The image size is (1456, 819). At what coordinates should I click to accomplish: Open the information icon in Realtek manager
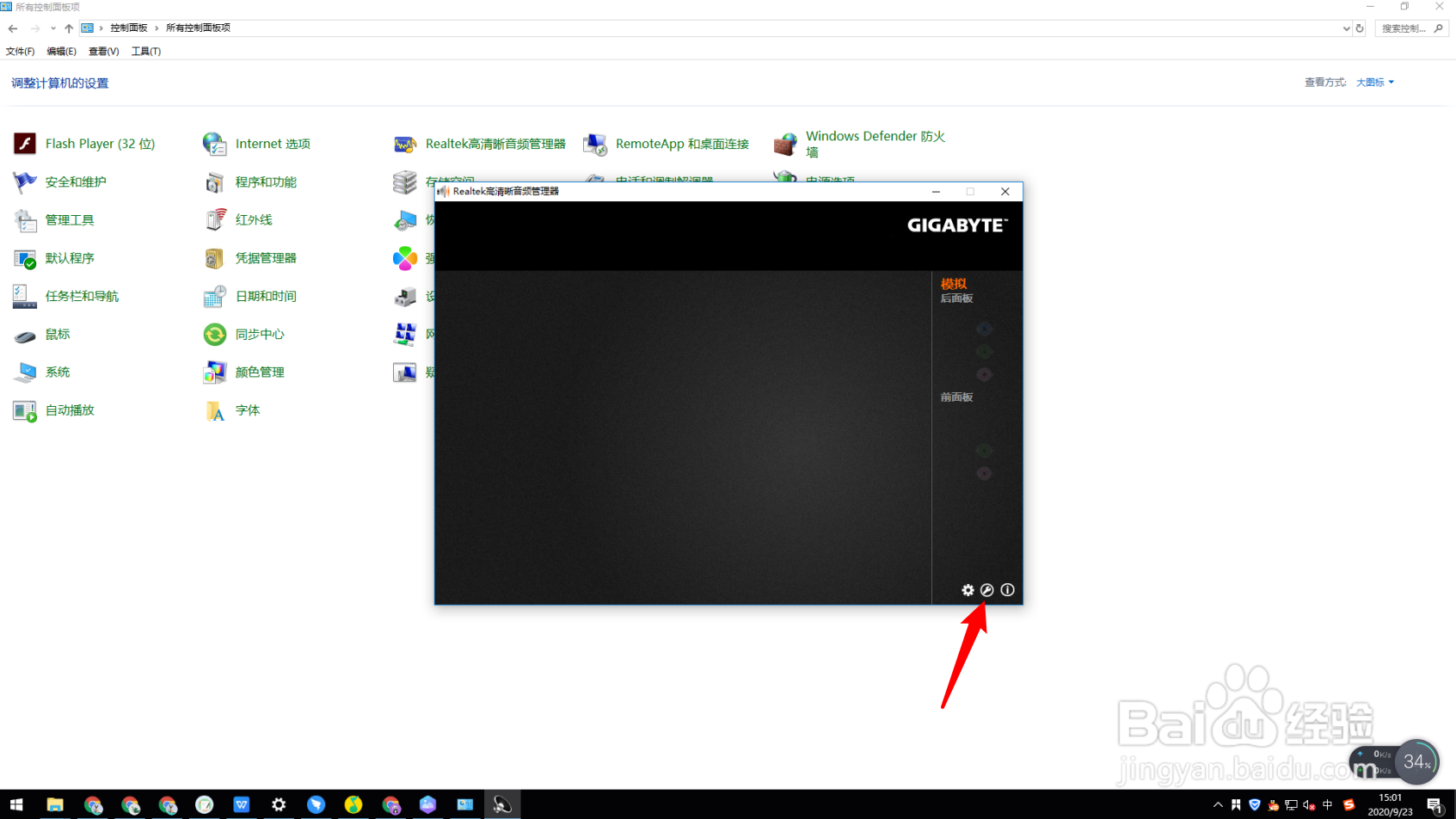click(1008, 590)
